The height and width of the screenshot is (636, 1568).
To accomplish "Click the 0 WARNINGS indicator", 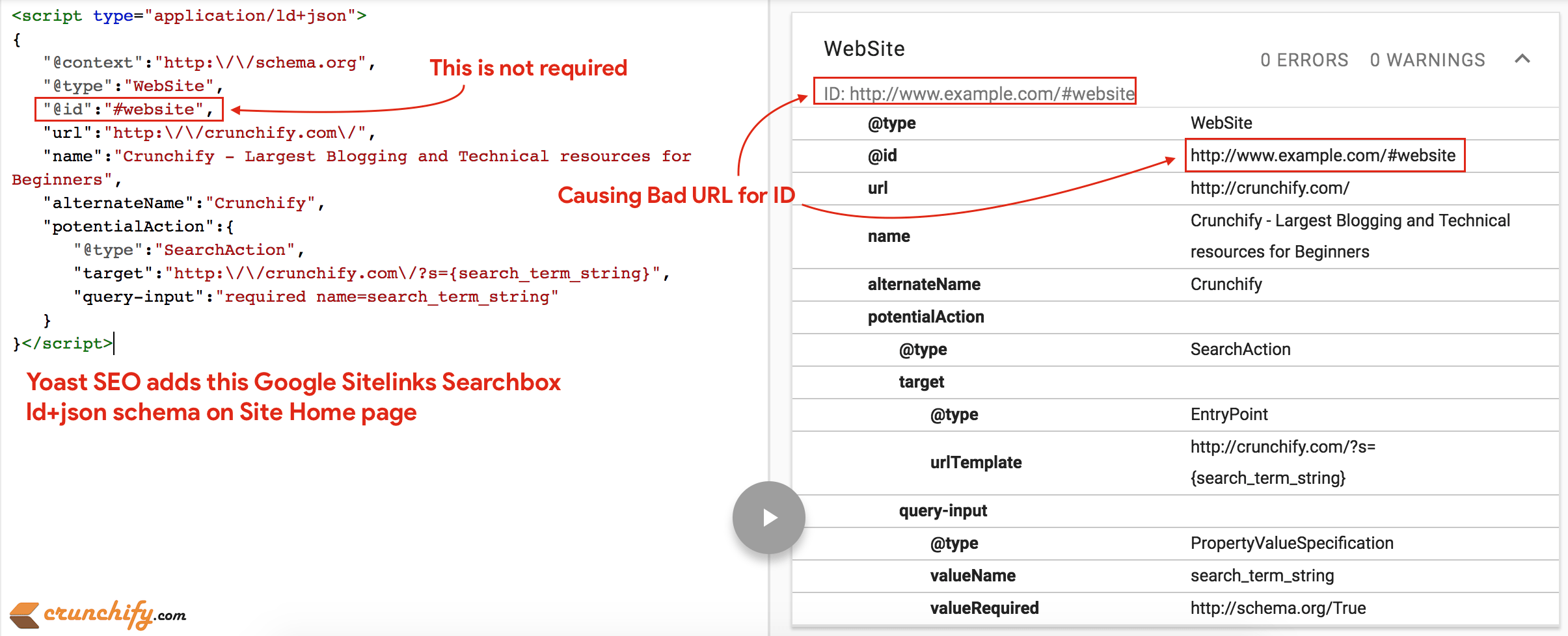I will tap(1427, 60).
